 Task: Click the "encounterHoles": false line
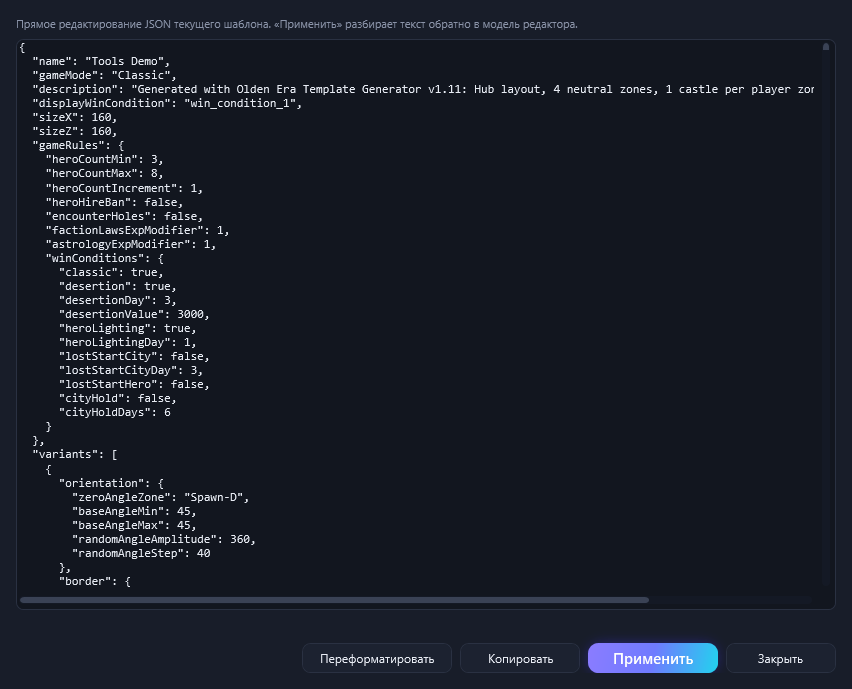point(124,216)
